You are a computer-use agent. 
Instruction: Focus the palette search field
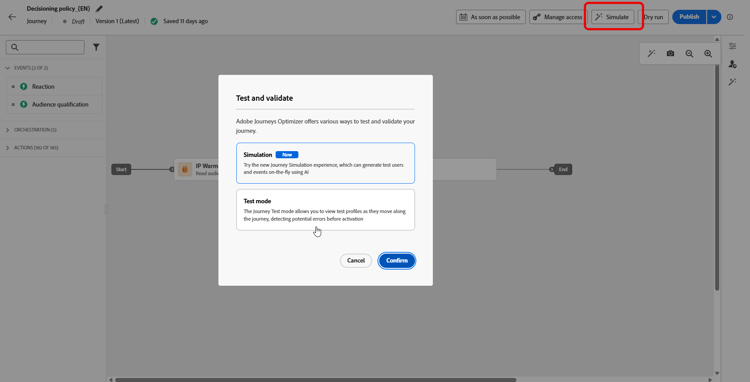click(x=45, y=47)
